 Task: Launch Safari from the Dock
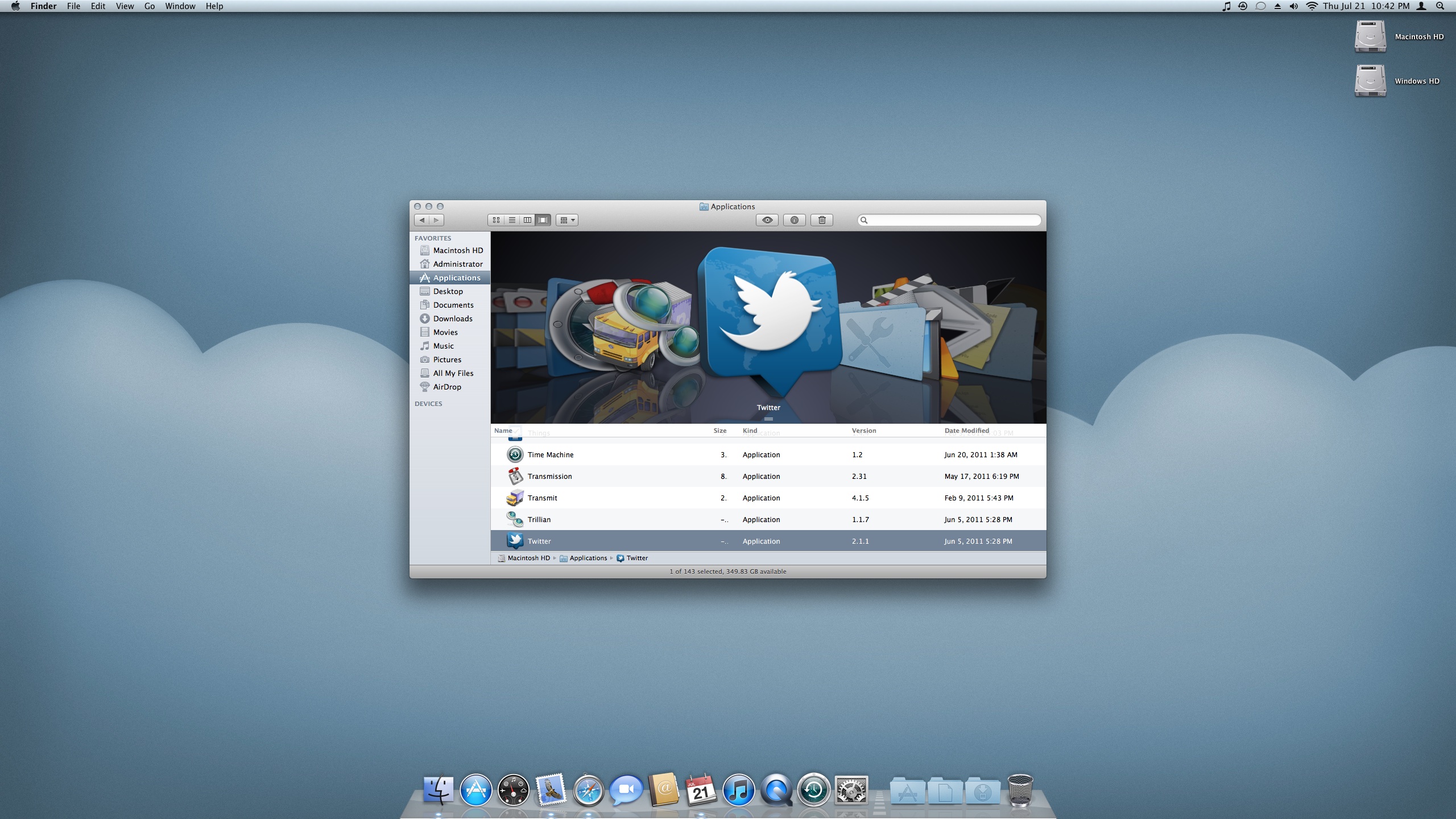click(588, 790)
